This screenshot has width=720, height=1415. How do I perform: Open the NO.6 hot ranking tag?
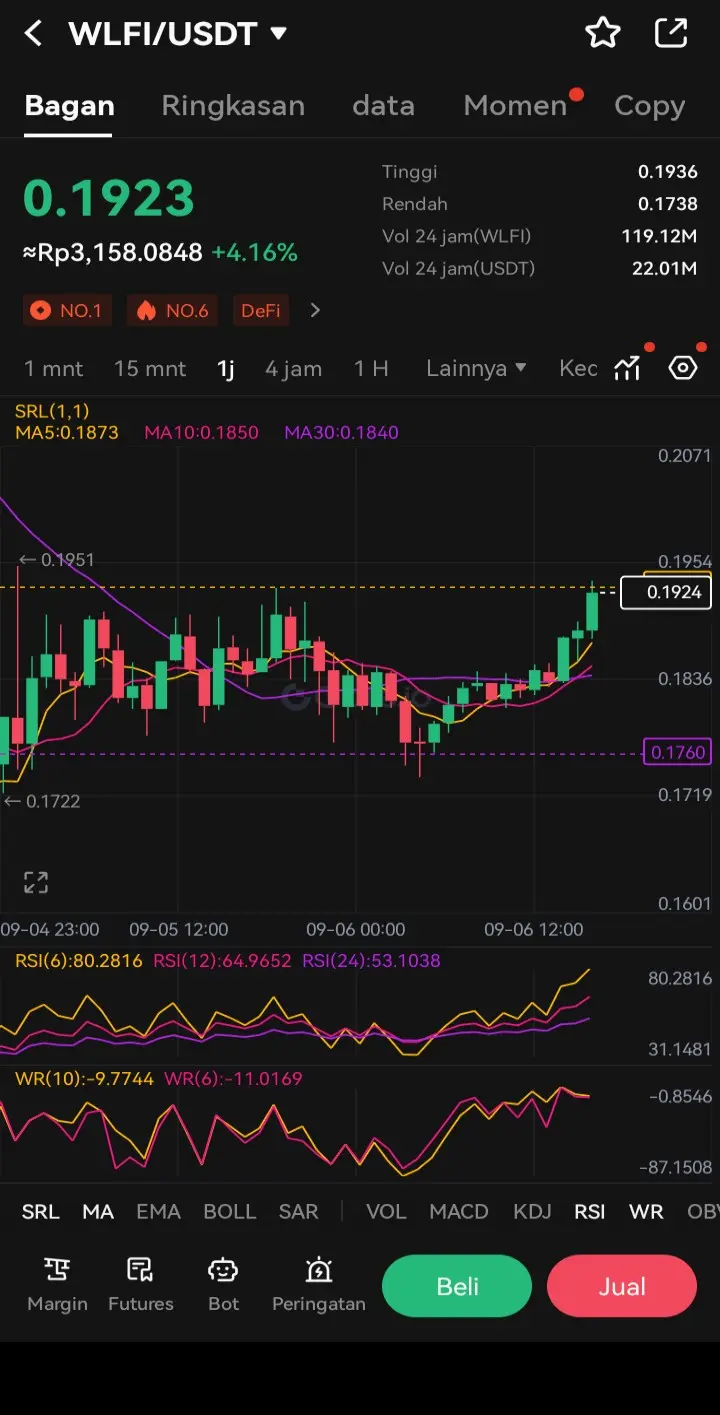173,311
